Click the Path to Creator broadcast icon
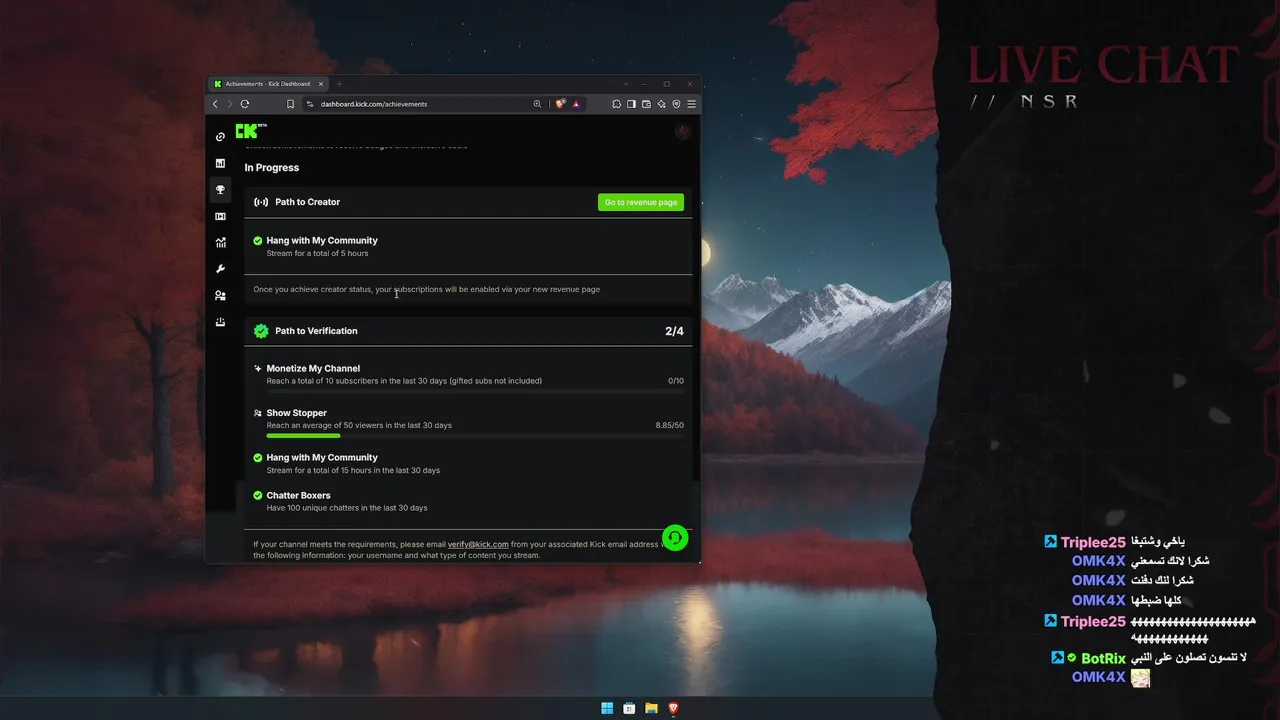 click(261, 202)
